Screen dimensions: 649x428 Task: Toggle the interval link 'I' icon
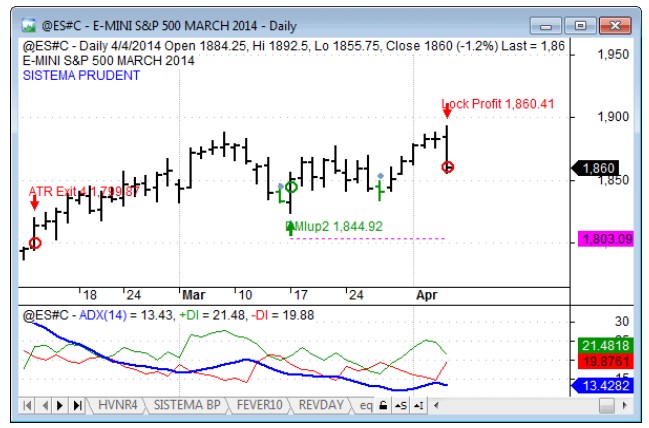(418, 406)
